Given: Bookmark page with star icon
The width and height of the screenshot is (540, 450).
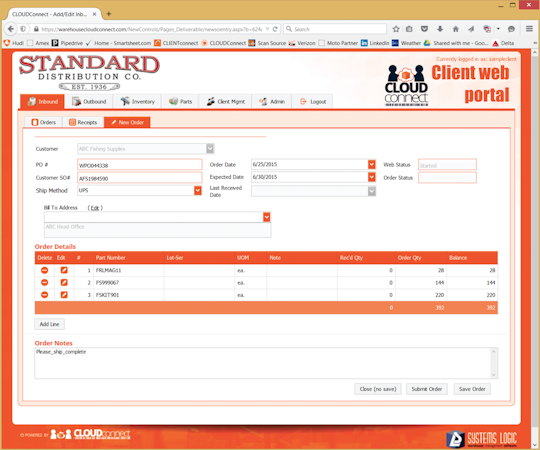Looking at the screenshot, I should 396,29.
